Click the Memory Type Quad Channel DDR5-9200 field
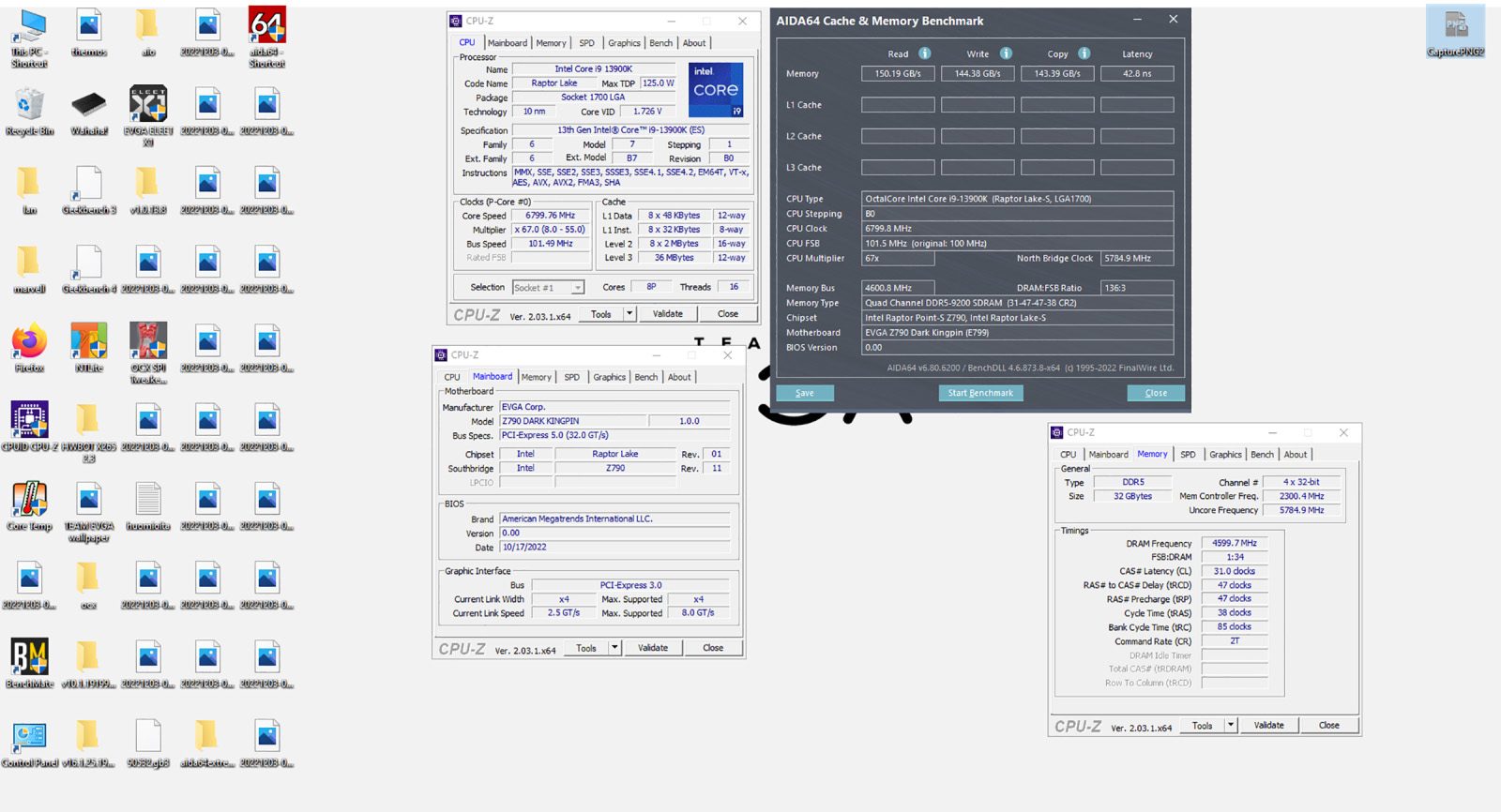 1017,303
